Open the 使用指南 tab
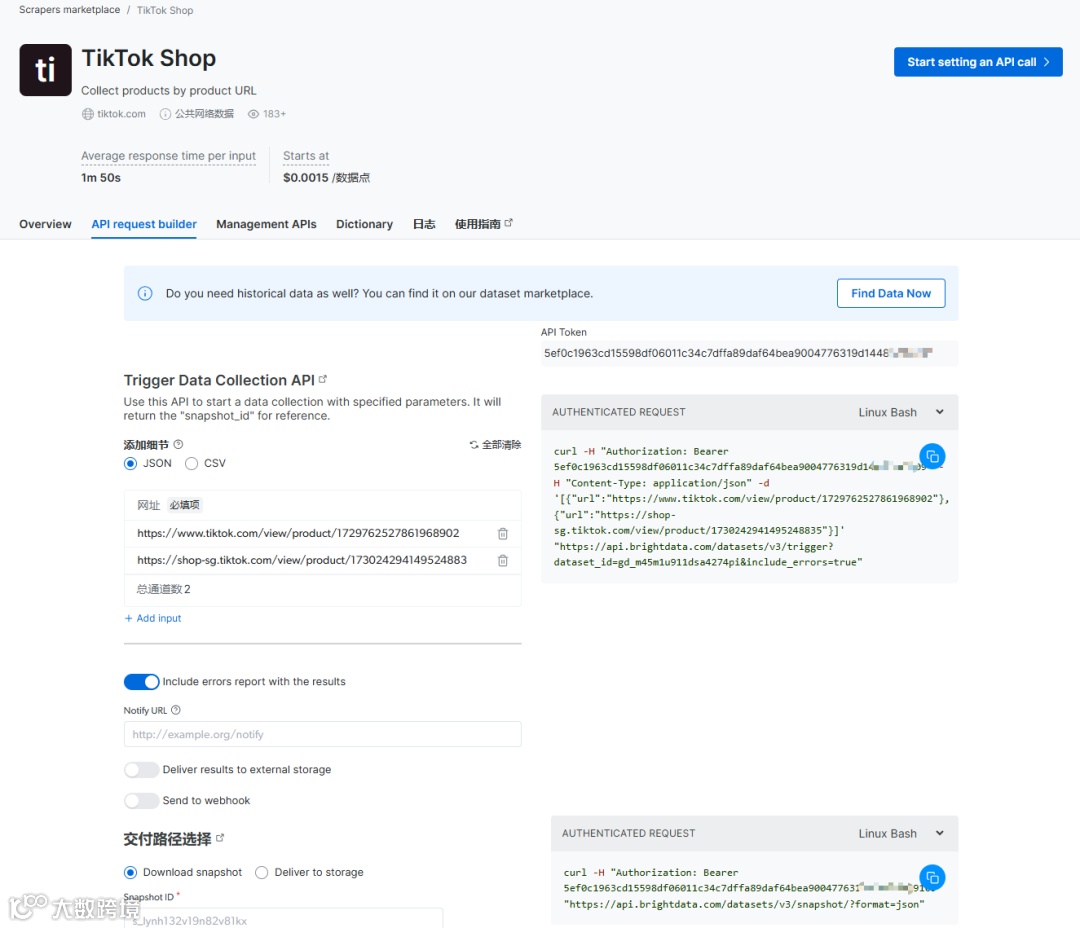This screenshot has height=928, width=1080. (x=478, y=224)
